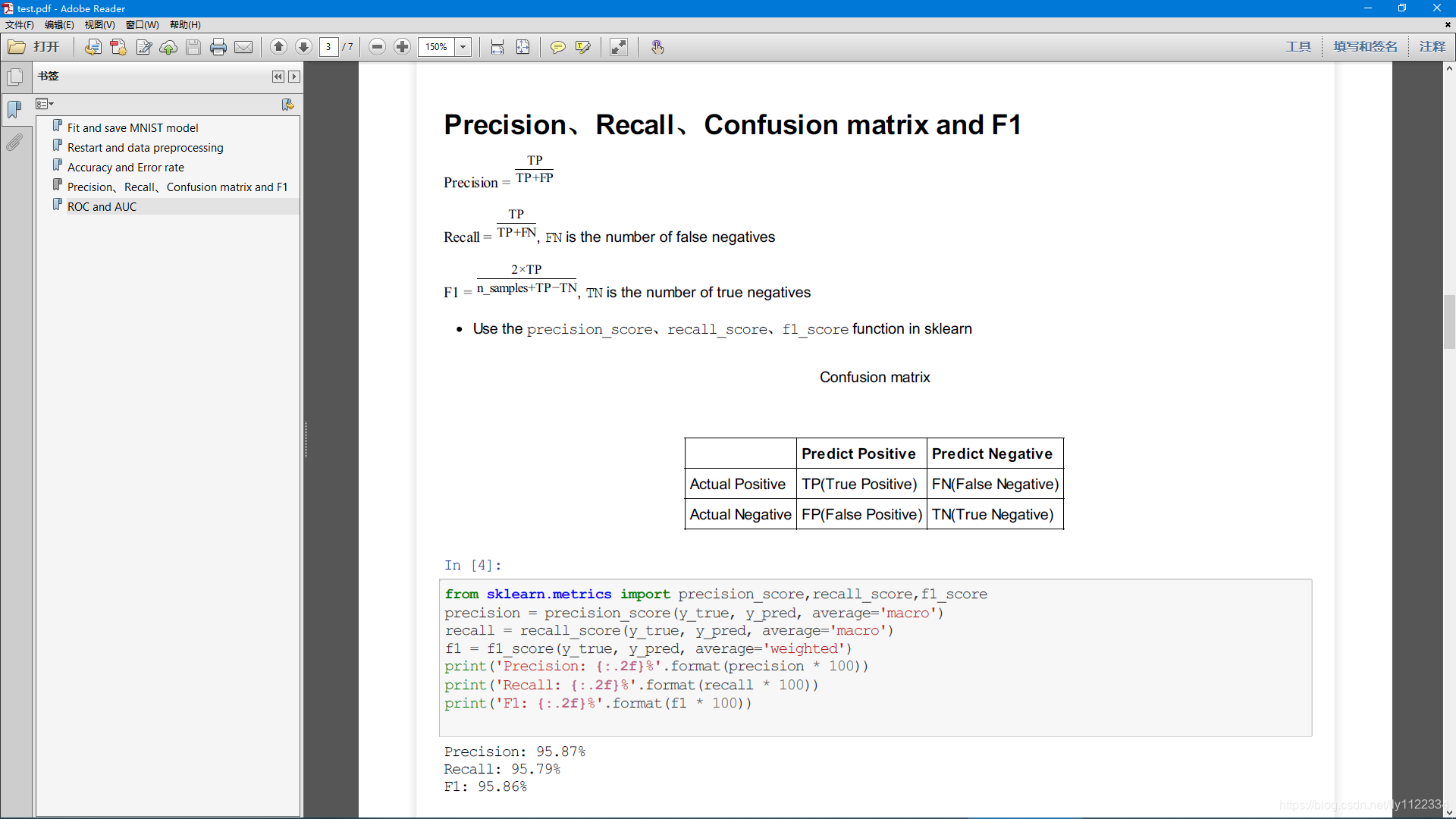Image resolution: width=1456 pixels, height=819 pixels.
Task: Expand the 书签 panel forward arrow
Action: [294, 77]
